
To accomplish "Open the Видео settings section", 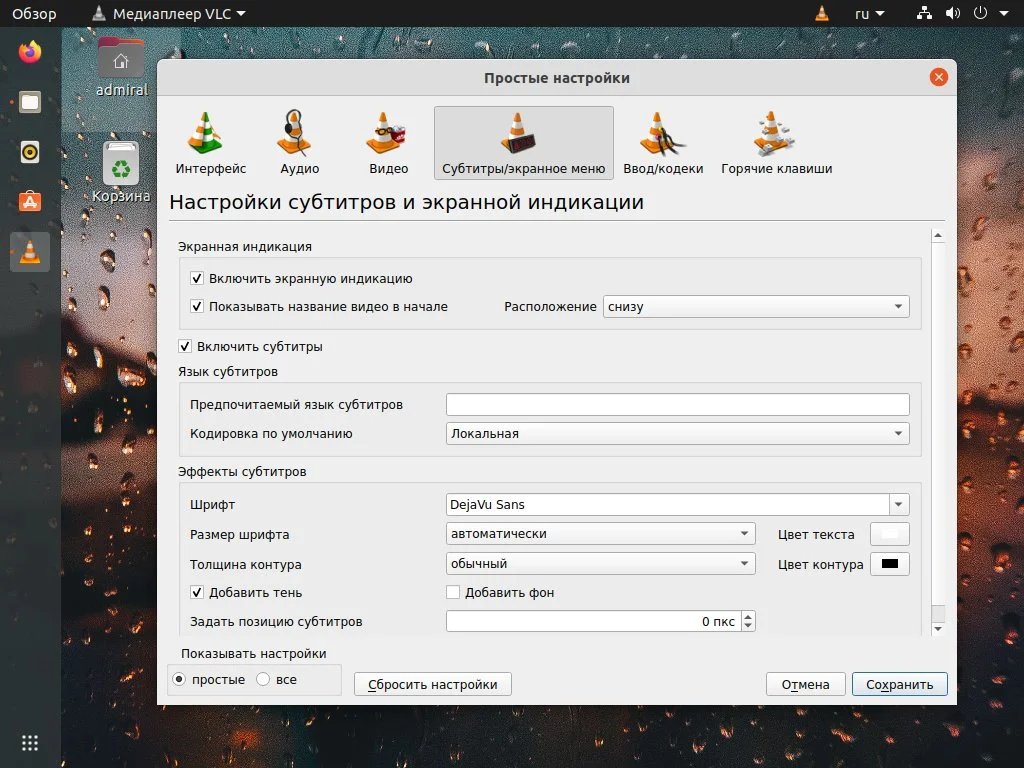I will tap(386, 140).
